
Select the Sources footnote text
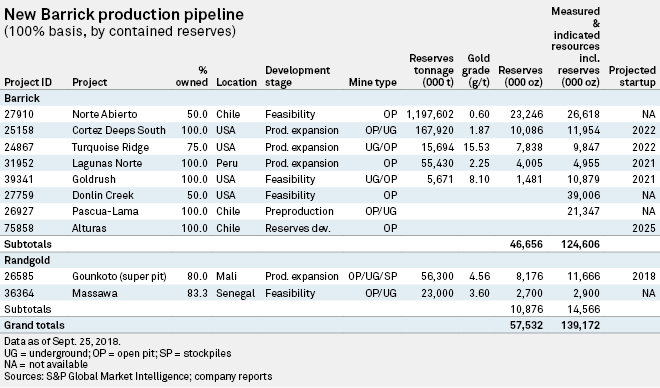(138, 376)
